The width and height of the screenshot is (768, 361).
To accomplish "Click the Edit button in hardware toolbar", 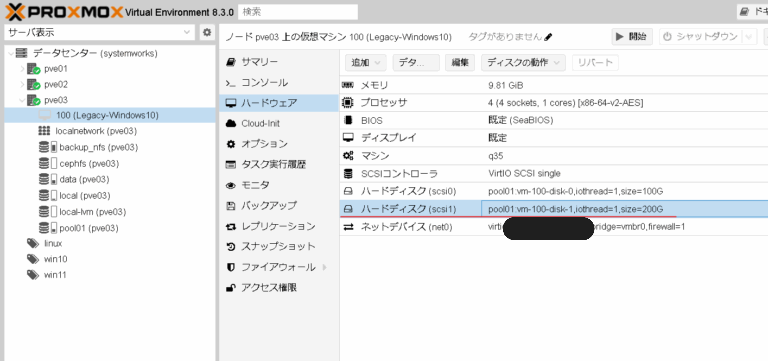I will (x=459, y=63).
